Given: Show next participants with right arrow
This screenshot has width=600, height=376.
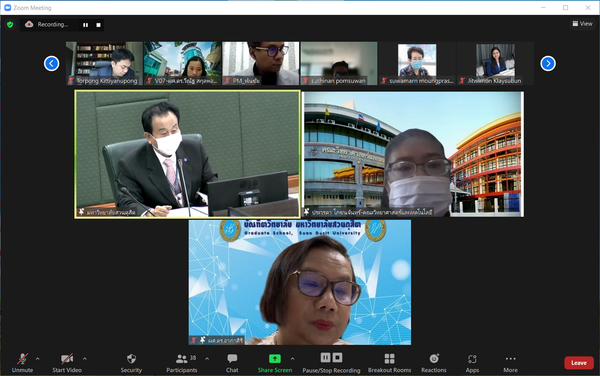Looking at the screenshot, I should pos(548,63).
